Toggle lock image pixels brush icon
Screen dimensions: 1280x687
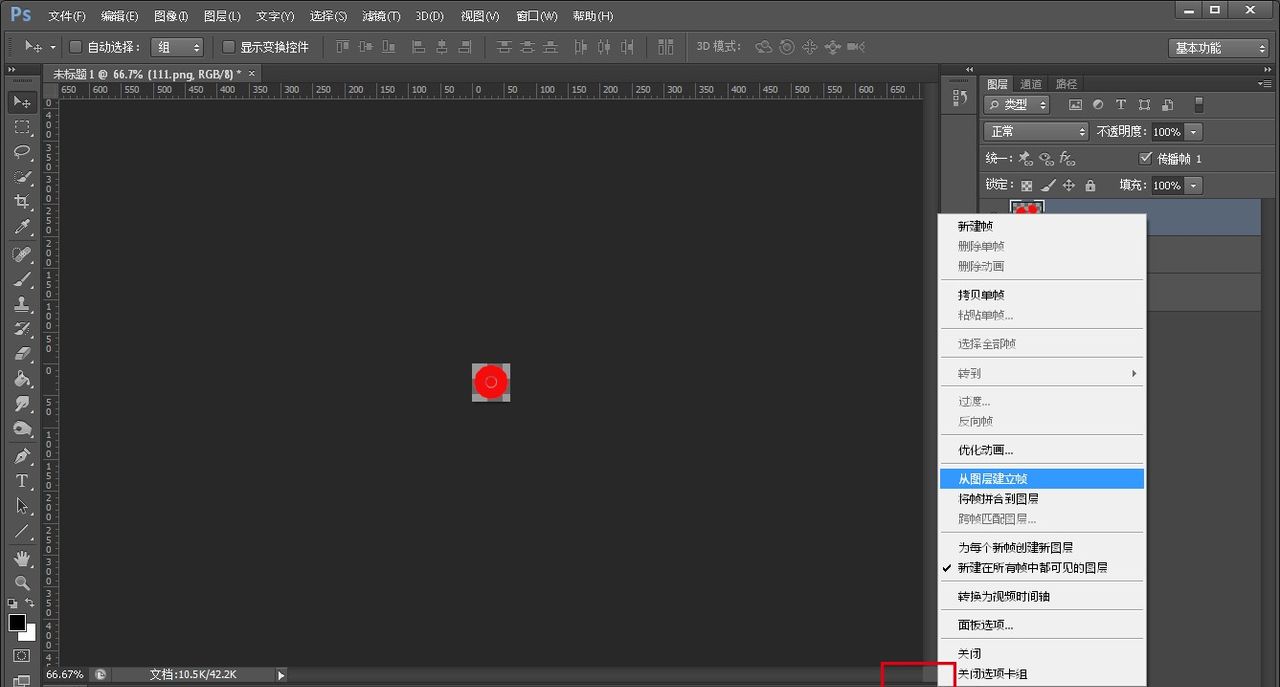pos(1048,185)
